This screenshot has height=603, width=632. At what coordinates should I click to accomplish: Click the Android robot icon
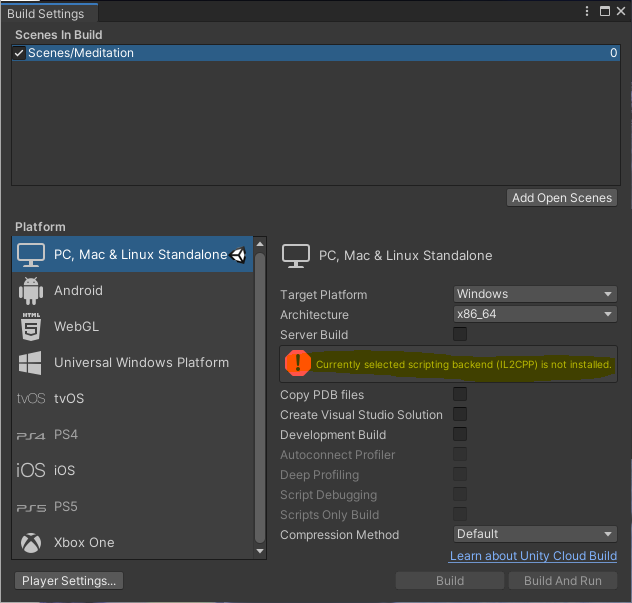click(x=31, y=291)
